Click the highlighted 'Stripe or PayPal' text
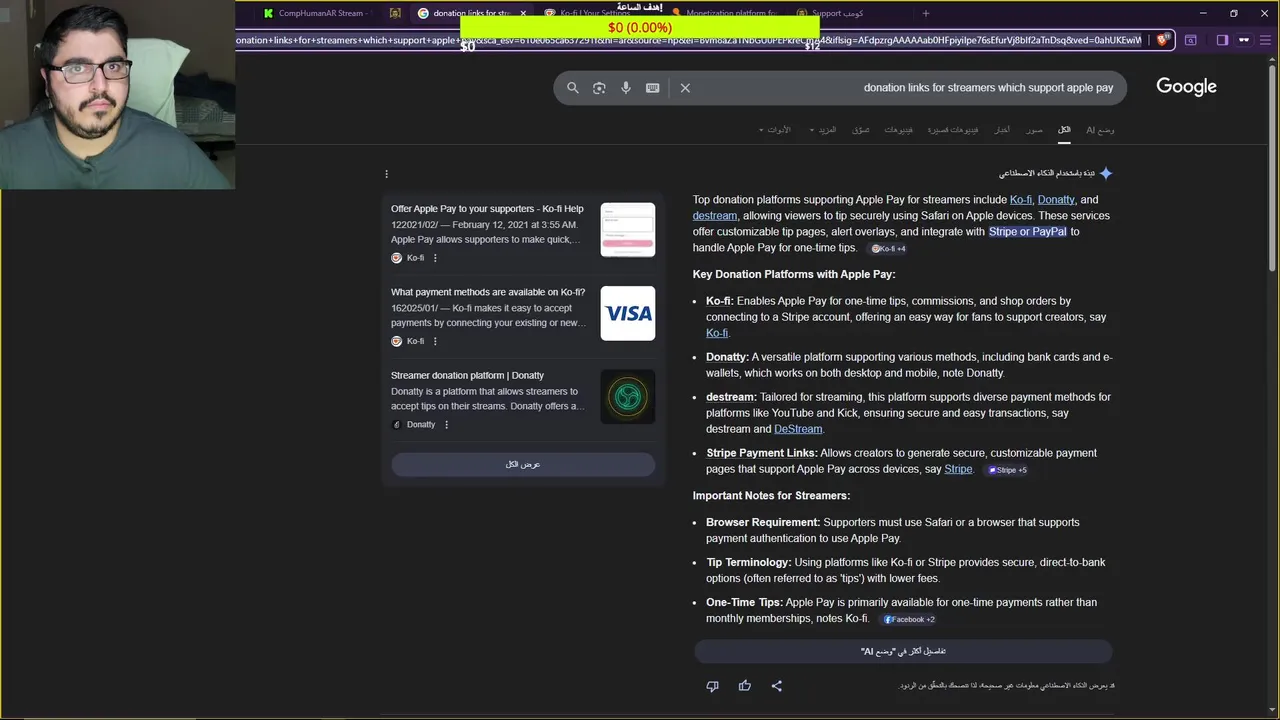 click(1028, 232)
